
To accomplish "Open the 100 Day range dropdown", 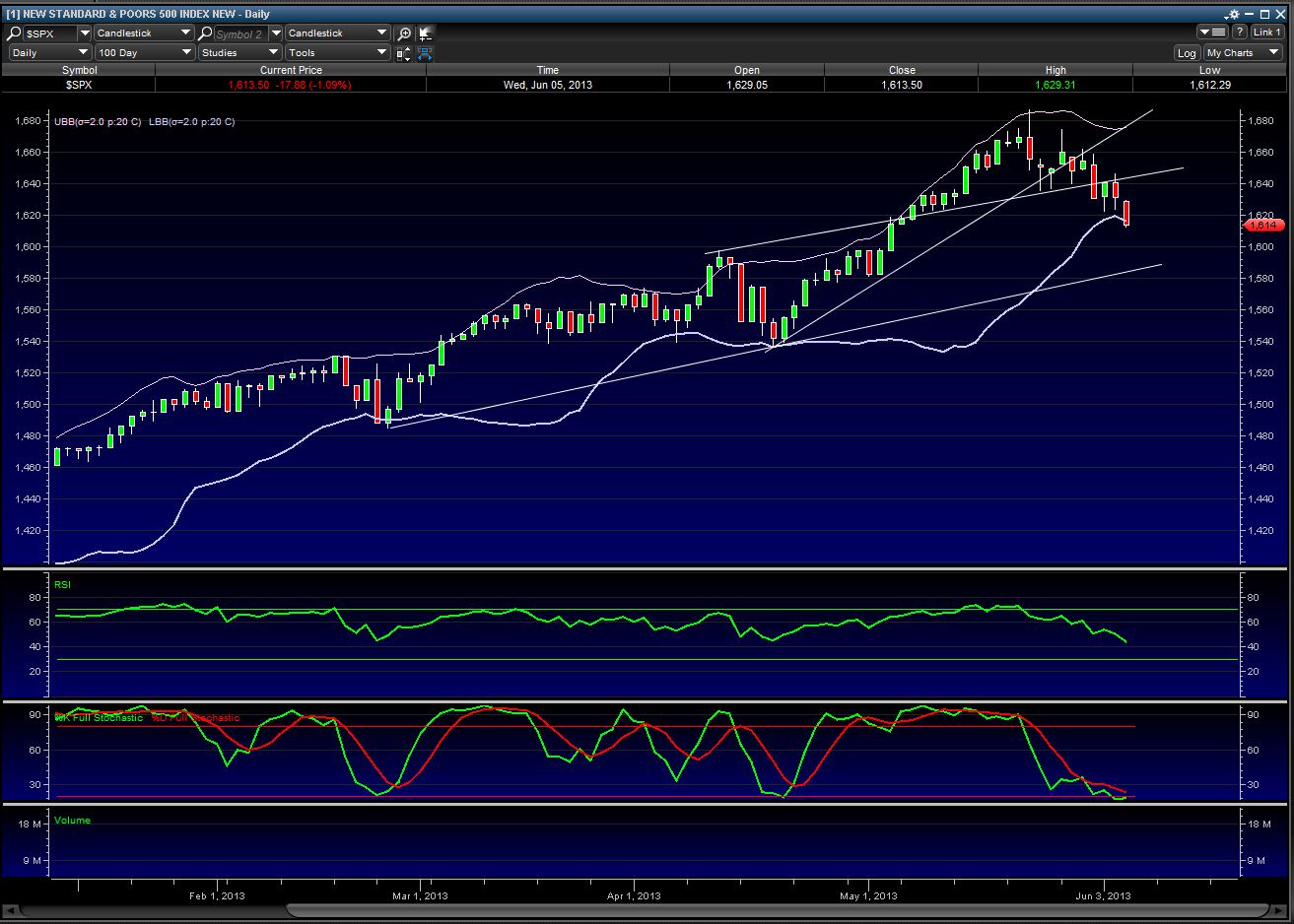I will (x=145, y=53).
